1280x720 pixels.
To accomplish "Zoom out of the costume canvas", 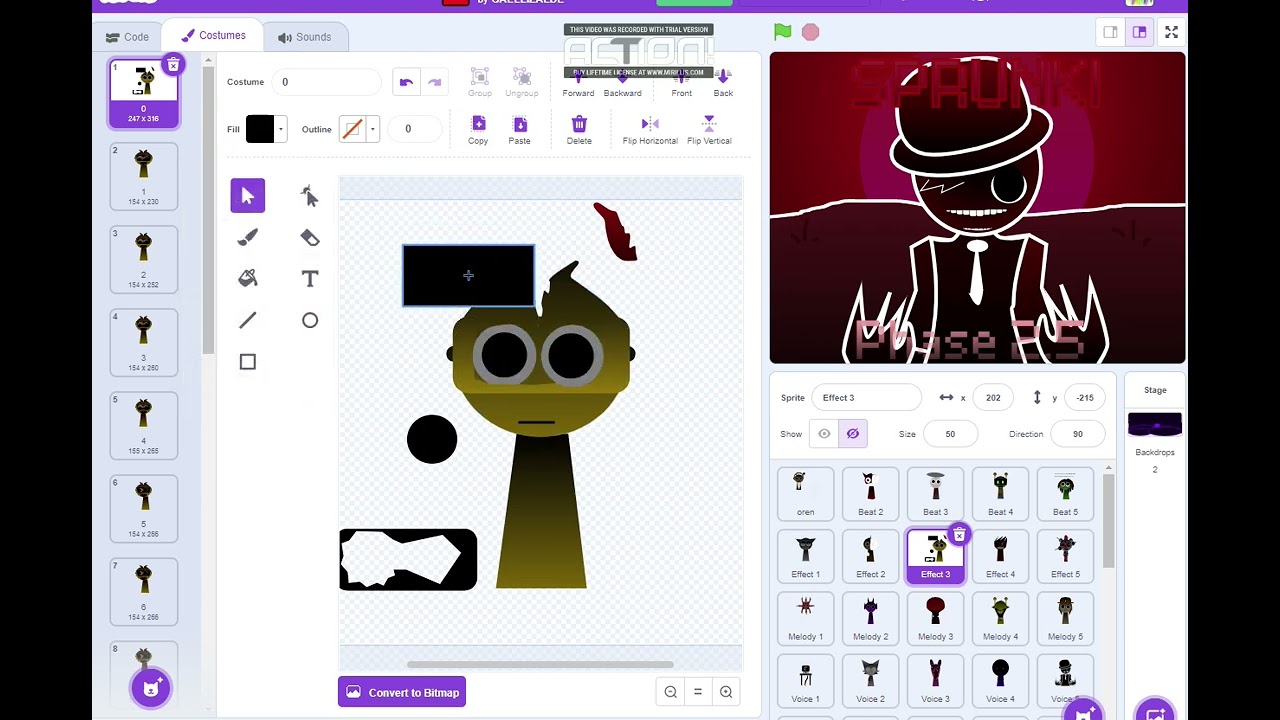I will (671, 692).
